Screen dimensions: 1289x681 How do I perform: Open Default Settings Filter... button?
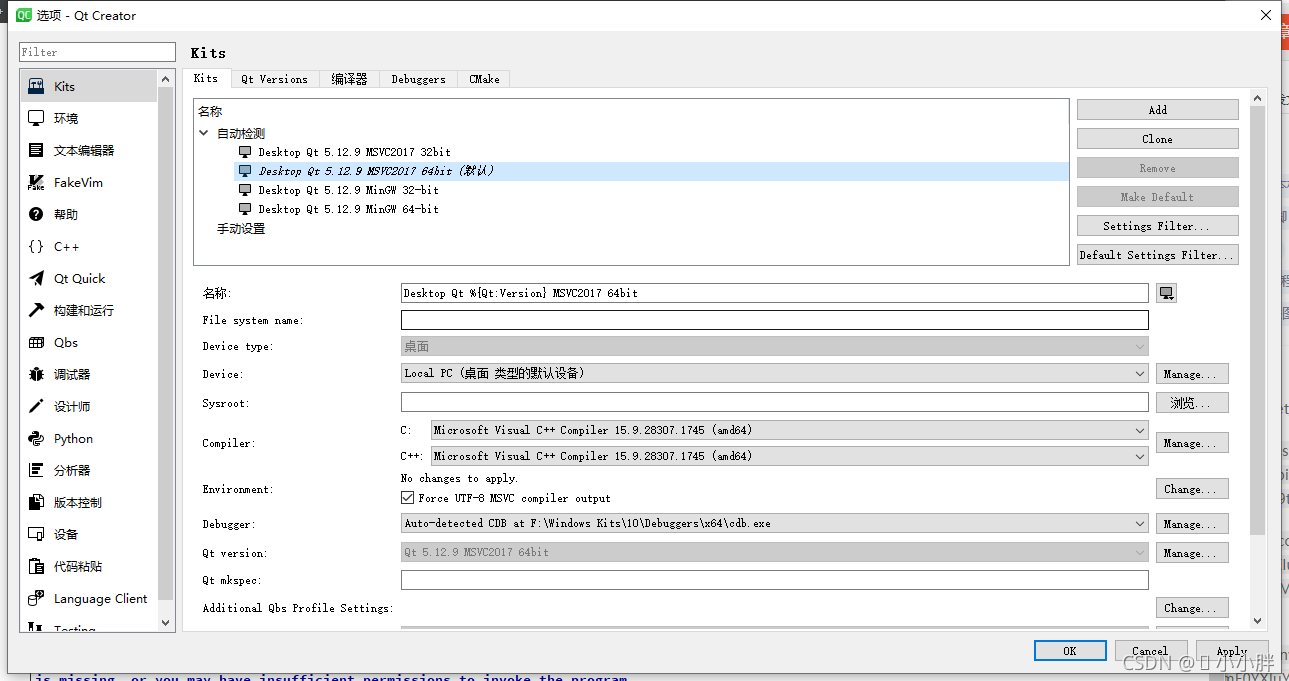[1157, 255]
